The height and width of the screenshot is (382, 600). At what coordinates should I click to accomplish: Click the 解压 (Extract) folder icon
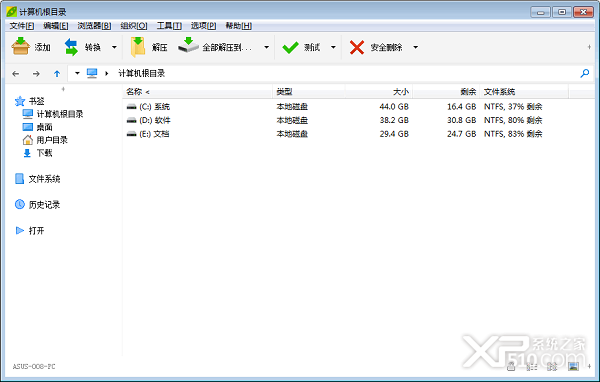tap(138, 47)
